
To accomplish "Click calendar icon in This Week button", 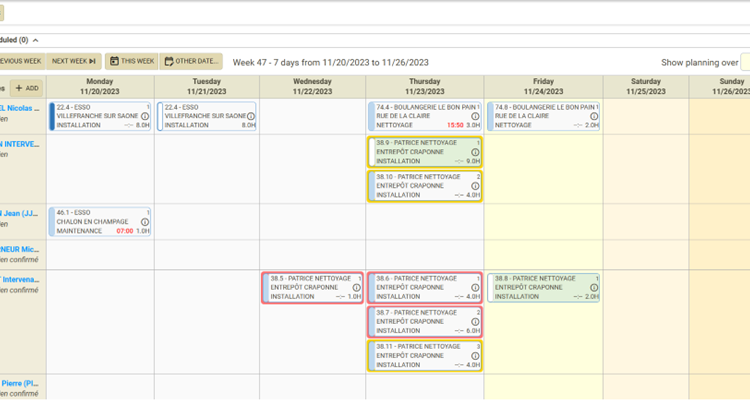I will (x=114, y=61).
